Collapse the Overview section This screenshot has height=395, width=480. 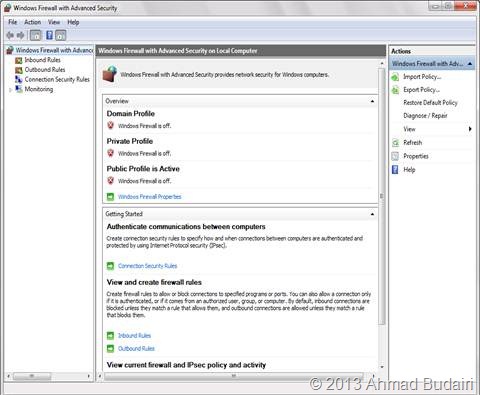(x=372, y=101)
